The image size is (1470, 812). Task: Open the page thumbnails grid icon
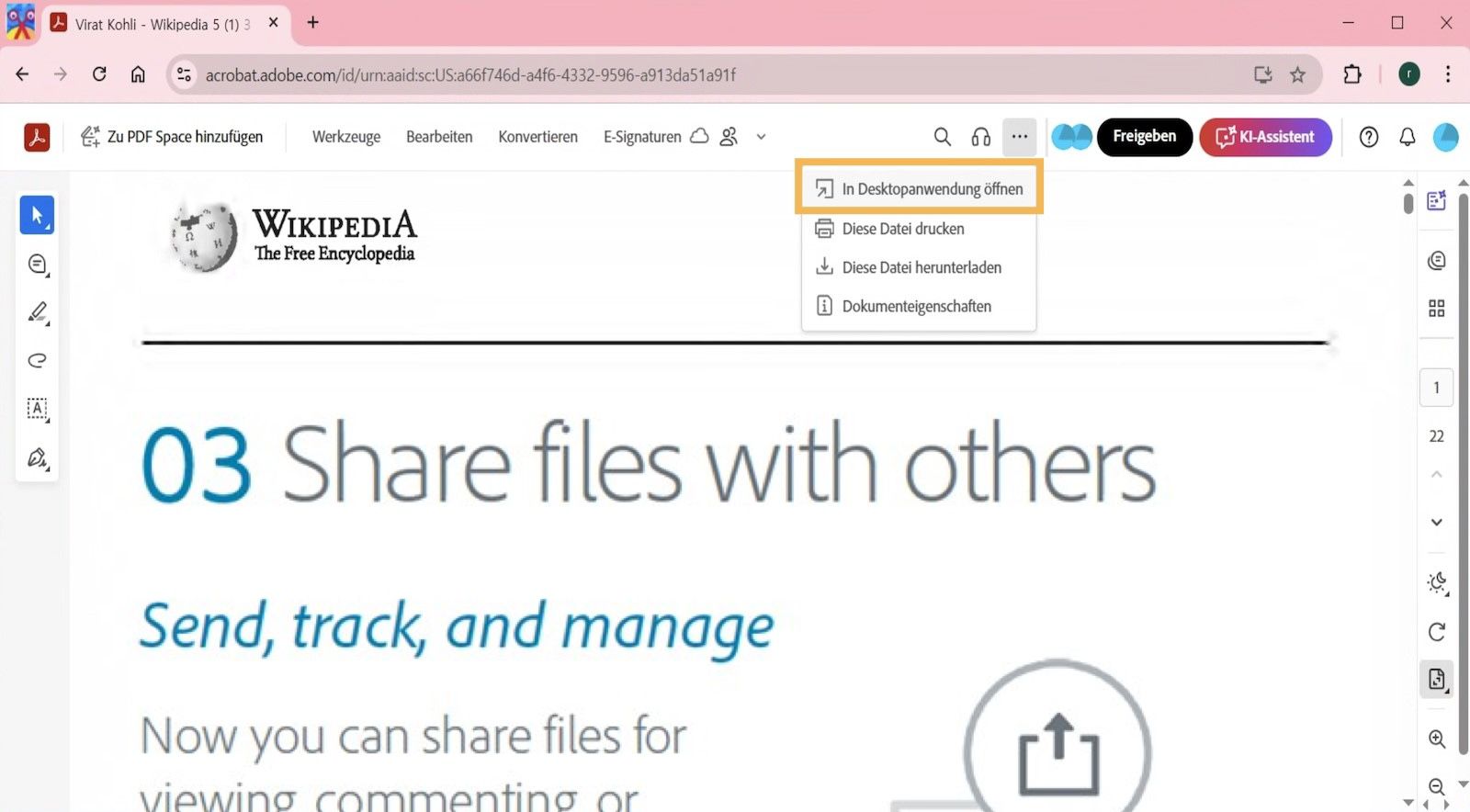coord(1437,308)
